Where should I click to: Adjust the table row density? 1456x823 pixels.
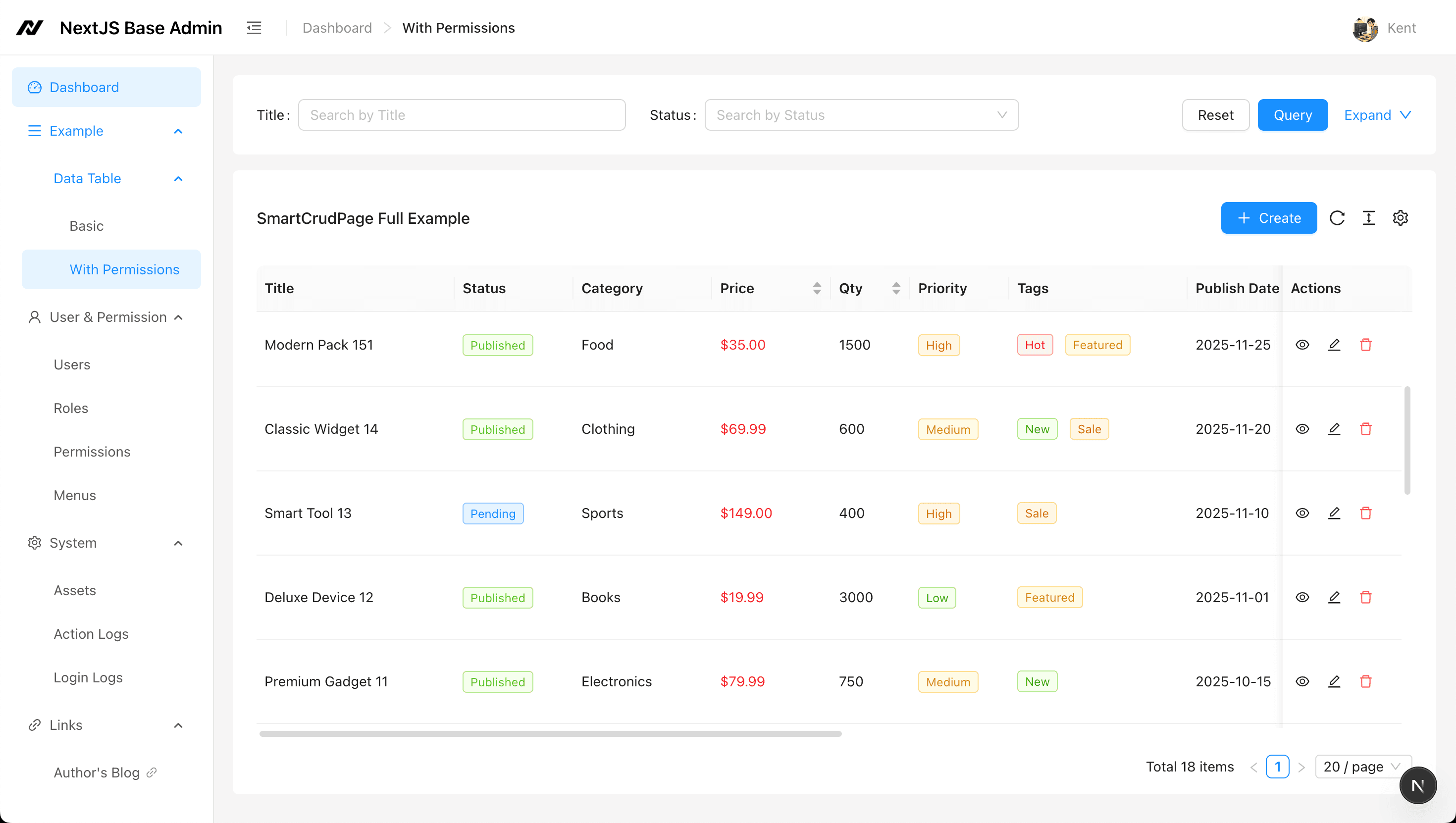1368,217
